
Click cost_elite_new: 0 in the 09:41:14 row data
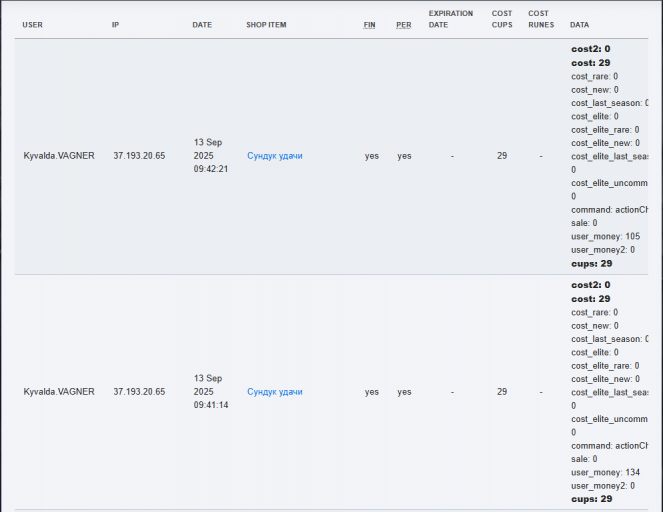[605, 379]
